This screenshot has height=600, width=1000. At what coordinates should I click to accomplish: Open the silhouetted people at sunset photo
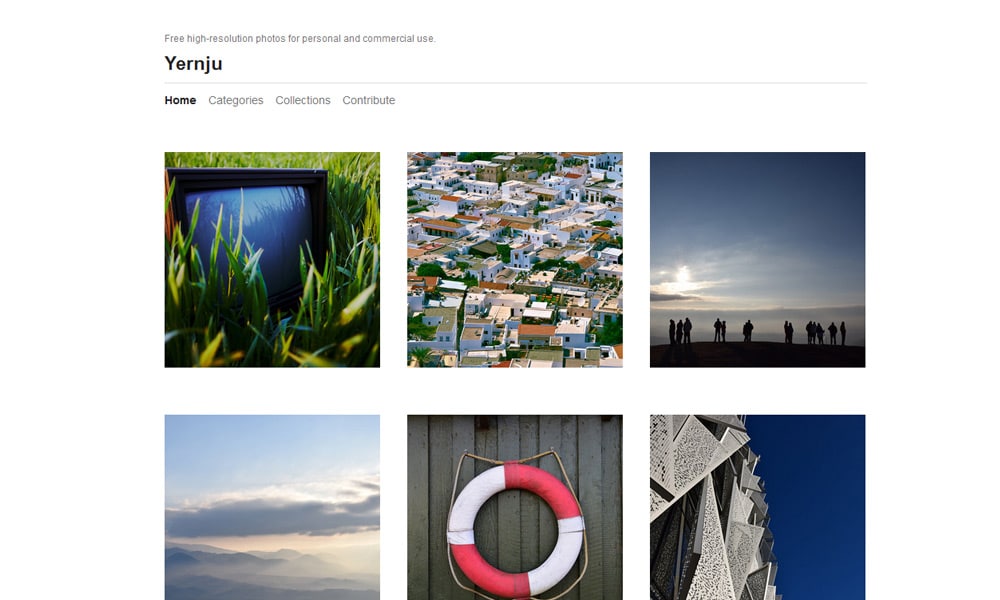[x=758, y=260]
